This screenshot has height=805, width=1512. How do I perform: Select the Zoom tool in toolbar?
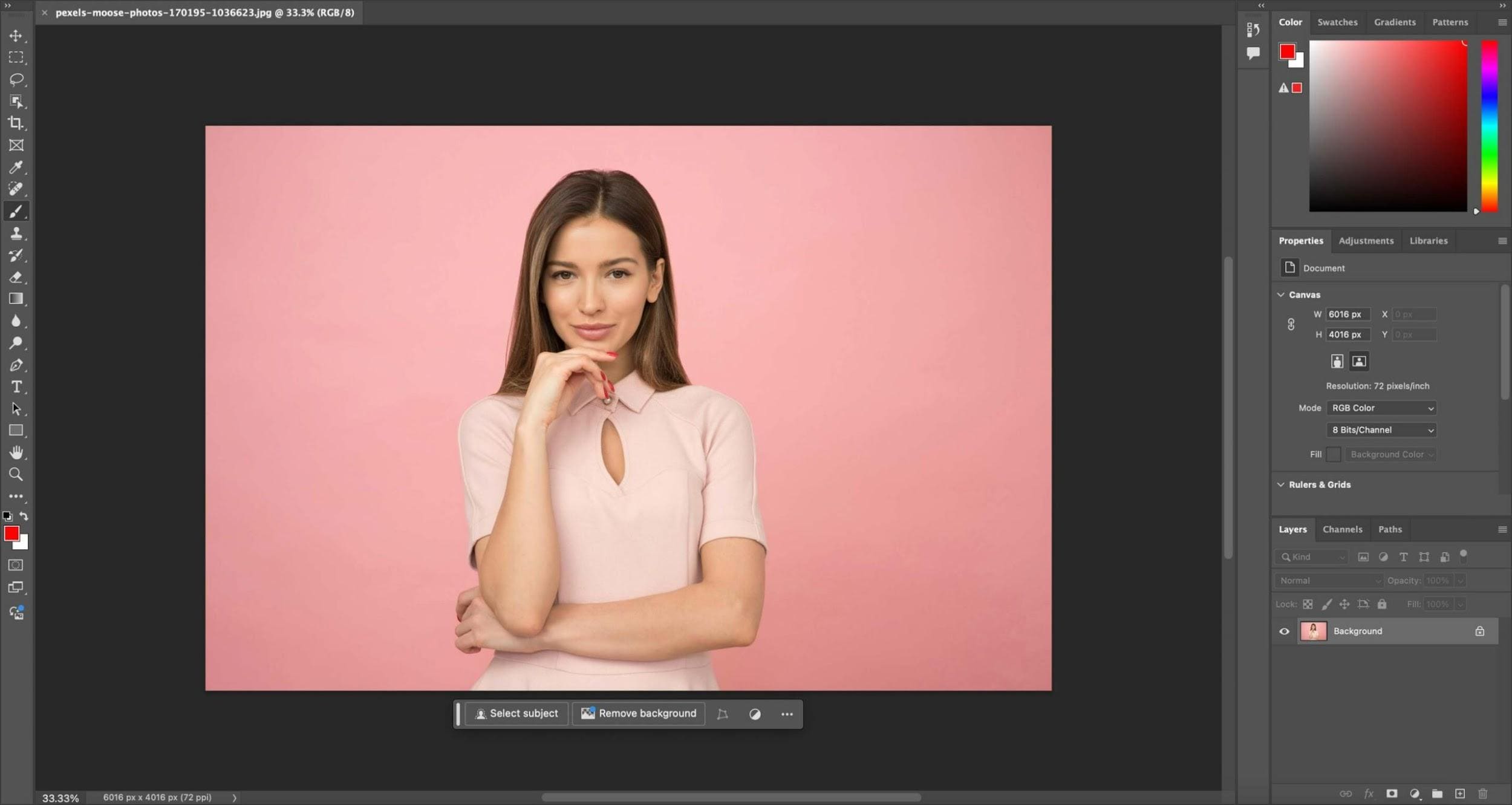point(16,474)
